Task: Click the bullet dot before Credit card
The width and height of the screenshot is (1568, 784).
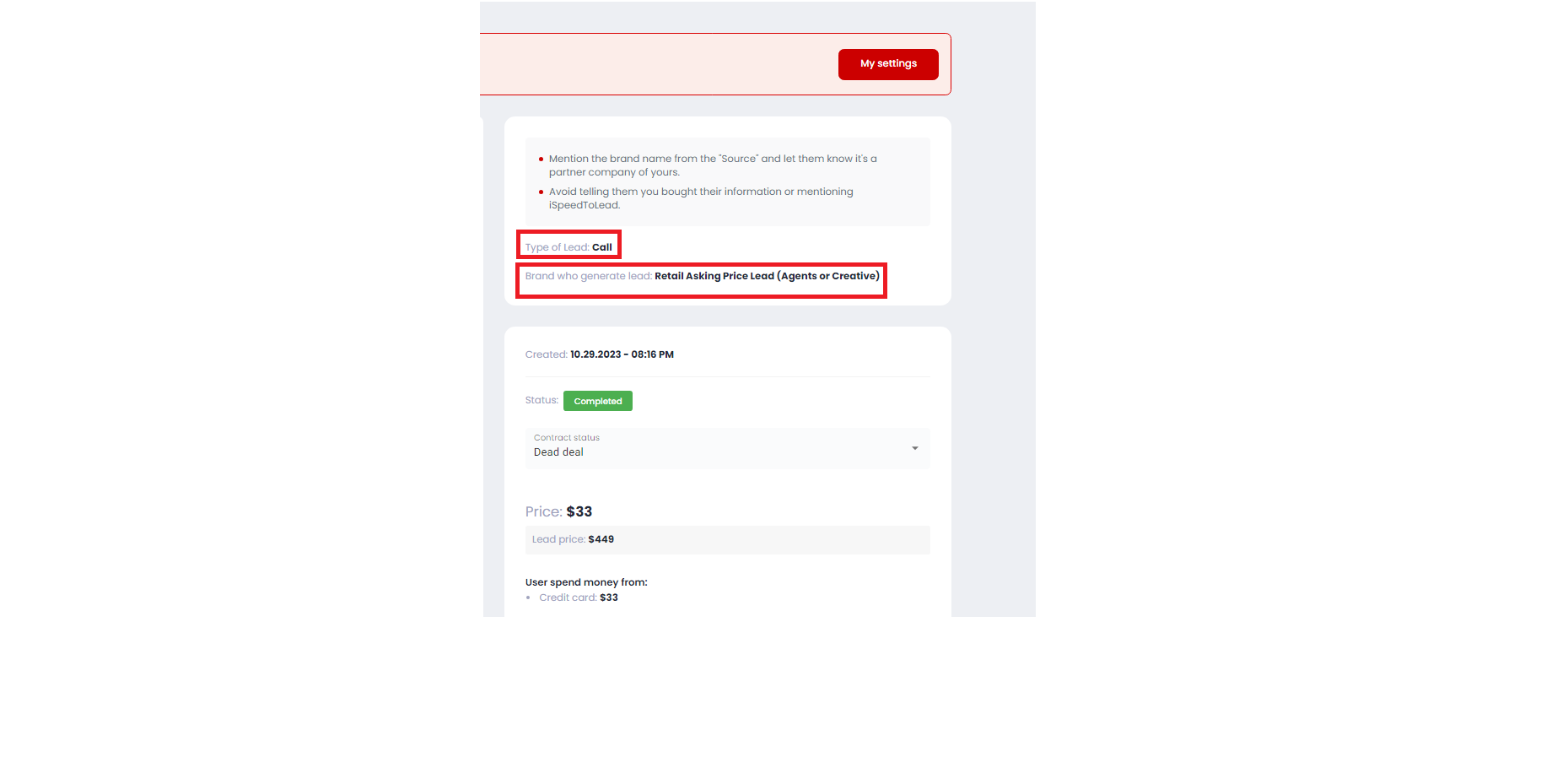Action: [528, 597]
